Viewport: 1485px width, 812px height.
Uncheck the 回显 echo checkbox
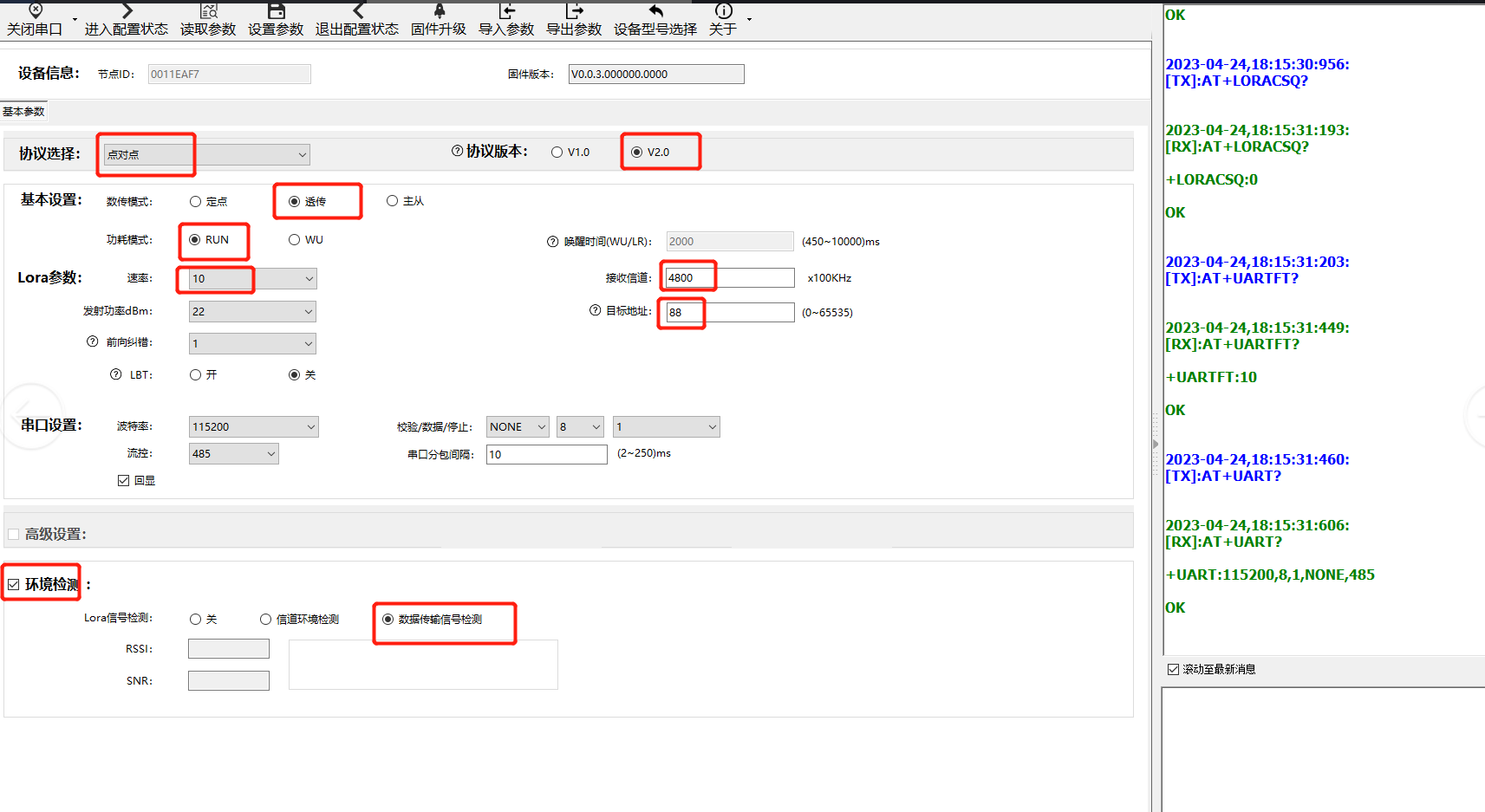tap(124, 481)
